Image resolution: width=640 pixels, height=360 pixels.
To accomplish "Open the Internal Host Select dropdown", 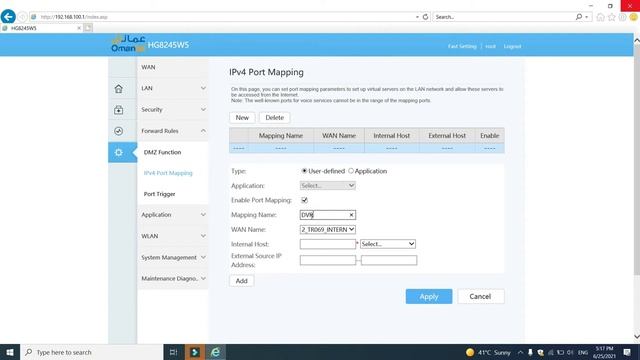I will pos(388,244).
